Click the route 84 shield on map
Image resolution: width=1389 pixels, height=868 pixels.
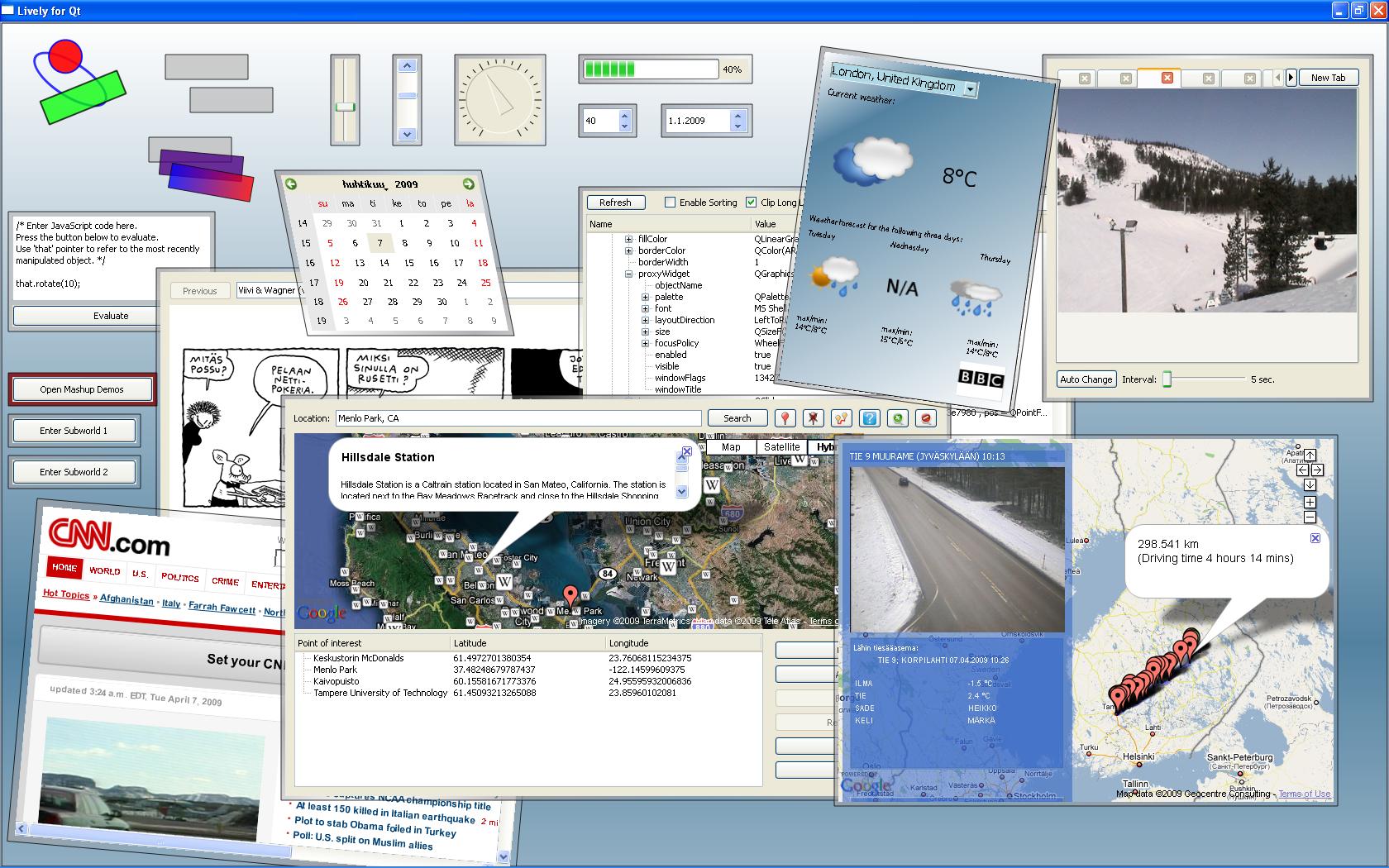pos(609,573)
